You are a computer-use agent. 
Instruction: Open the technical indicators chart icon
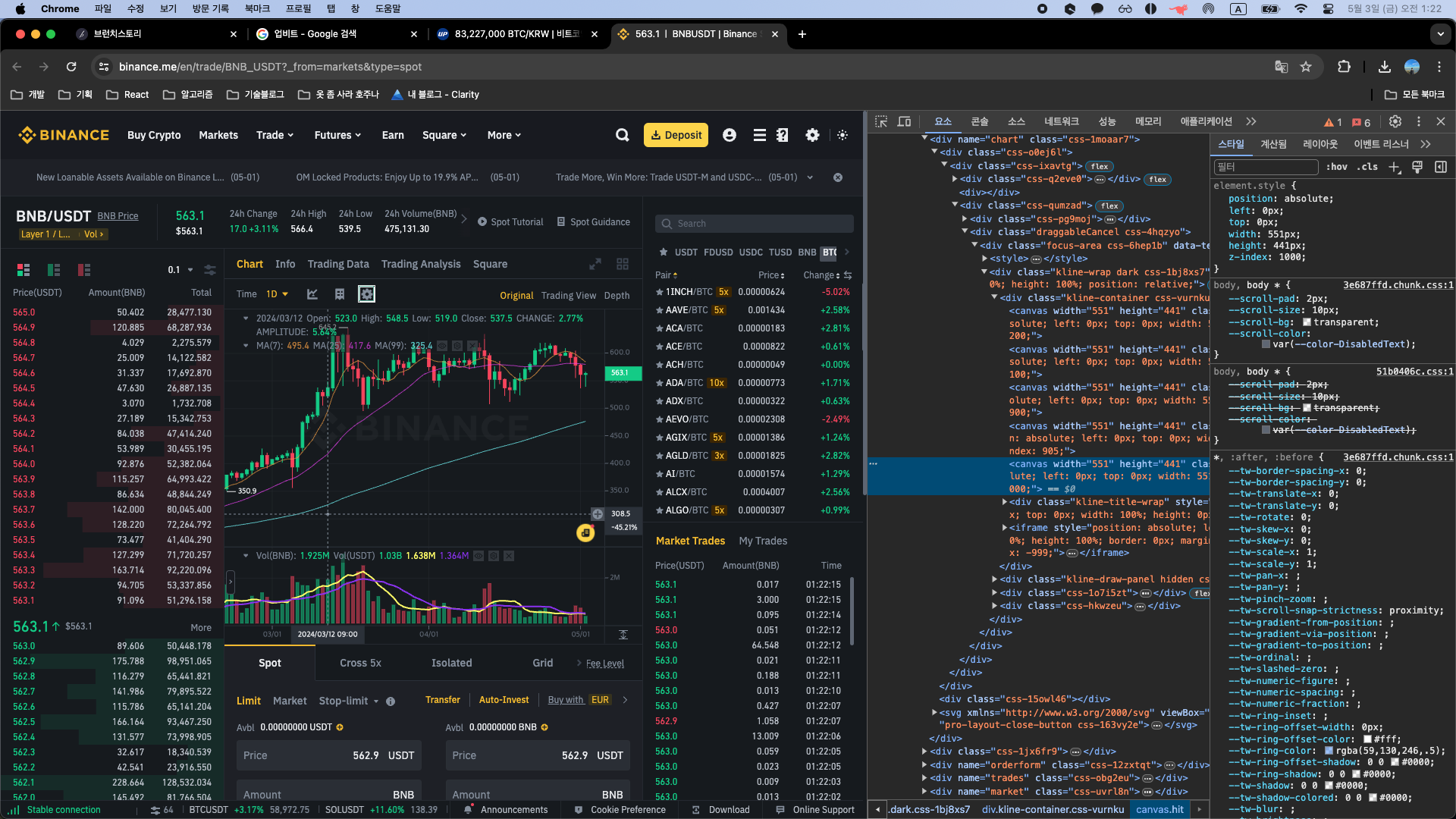(312, 294)
